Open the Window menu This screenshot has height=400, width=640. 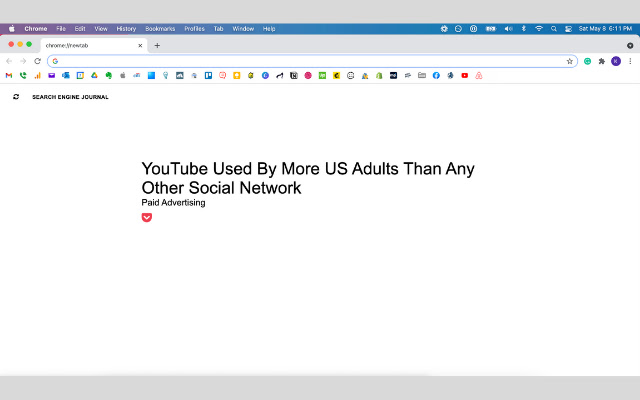243,29
